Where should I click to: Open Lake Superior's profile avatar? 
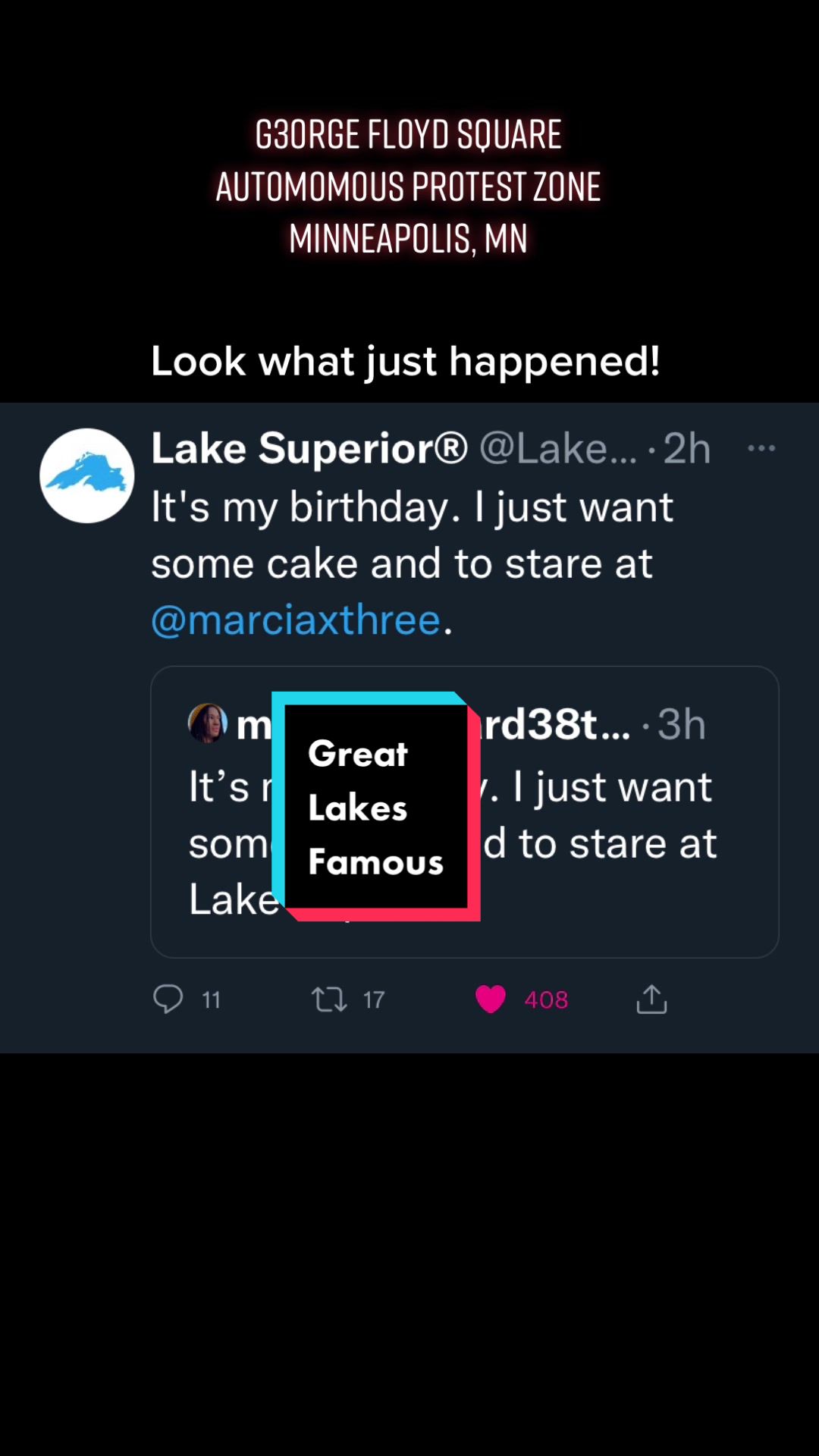point(87,475)
